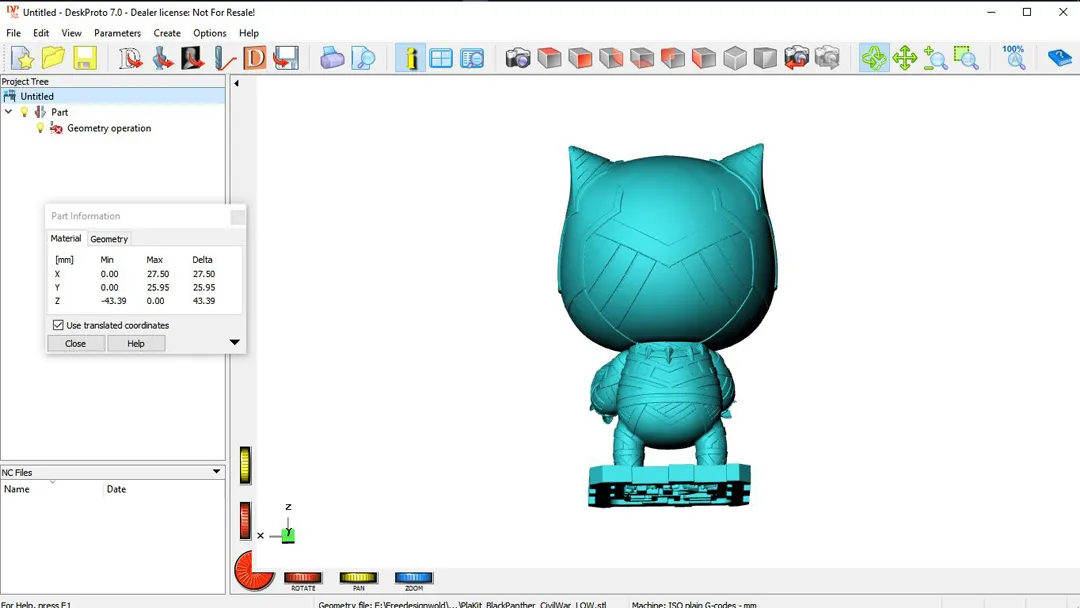Select the Top view cube icon

(549, 59)
